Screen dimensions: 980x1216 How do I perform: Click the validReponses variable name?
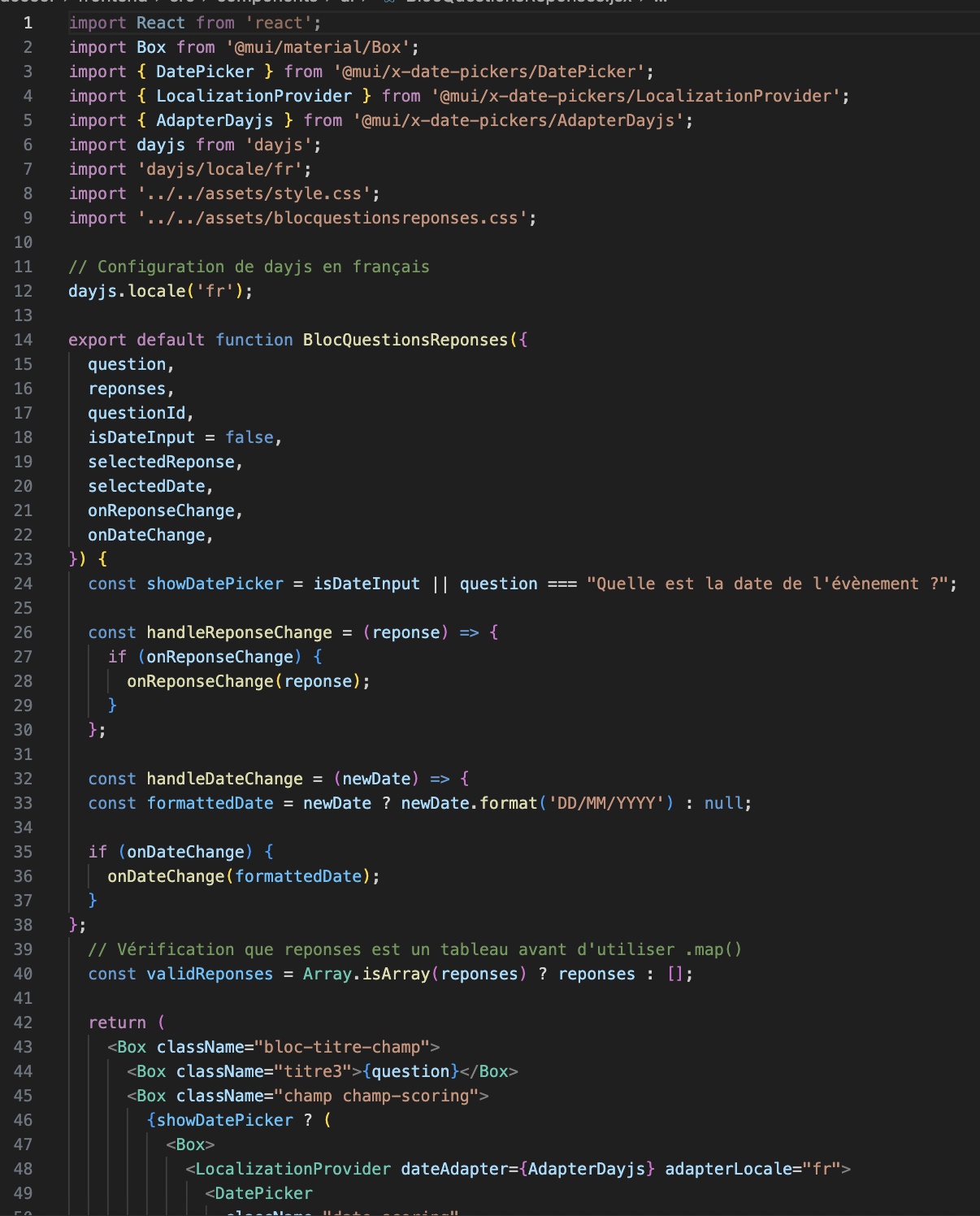pos(210,974)
